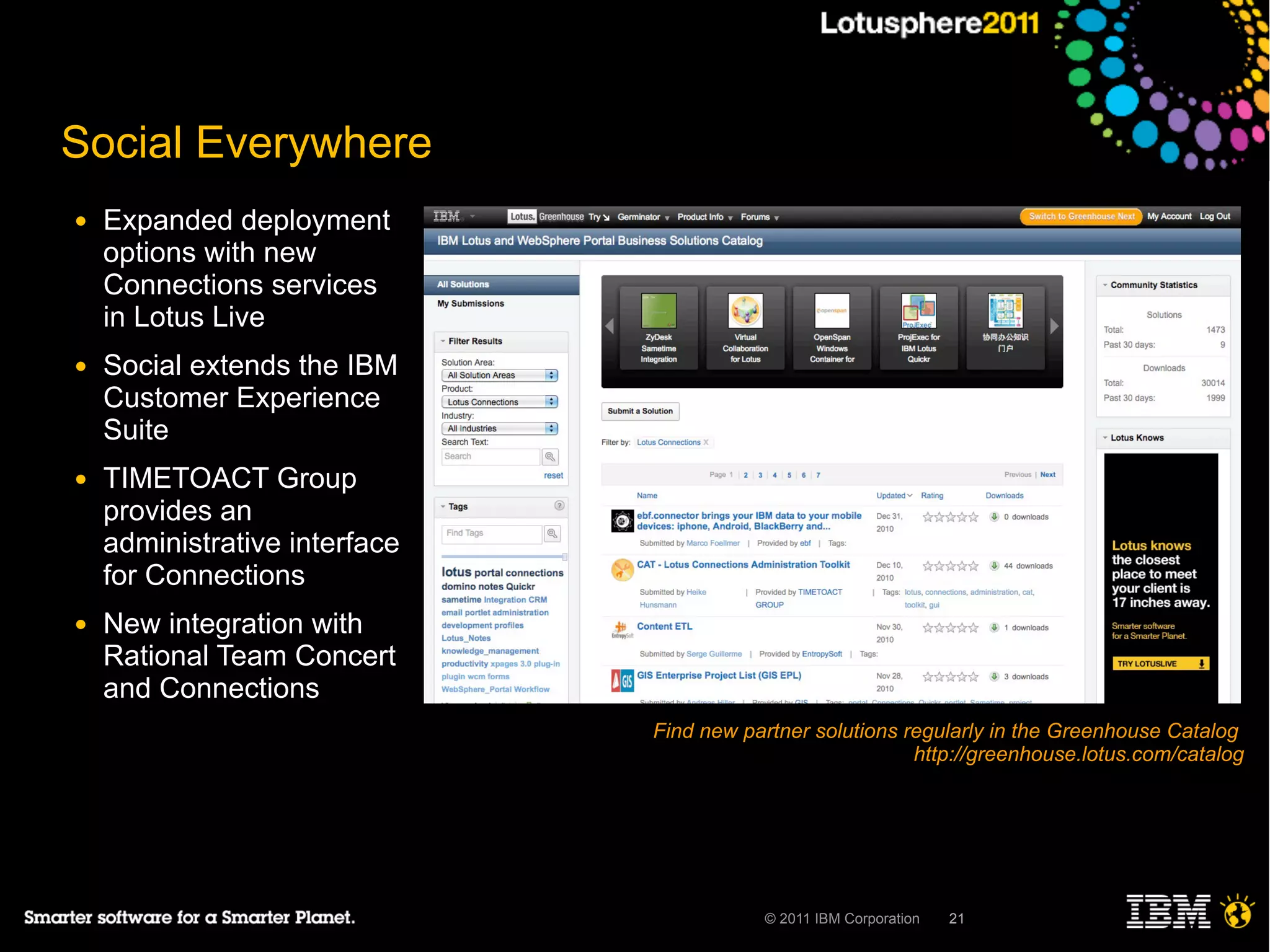Sort results by the Name column
Image resolution: width=1270 pixels, height=952 pixels.
647,496
